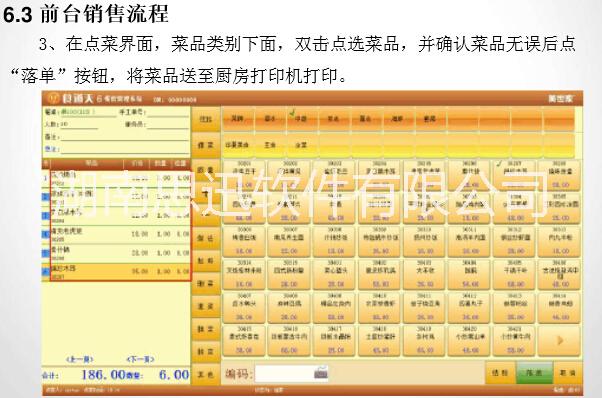
Task: Click the <上一页> link under the order list
Action: click(x=80, y=359)
